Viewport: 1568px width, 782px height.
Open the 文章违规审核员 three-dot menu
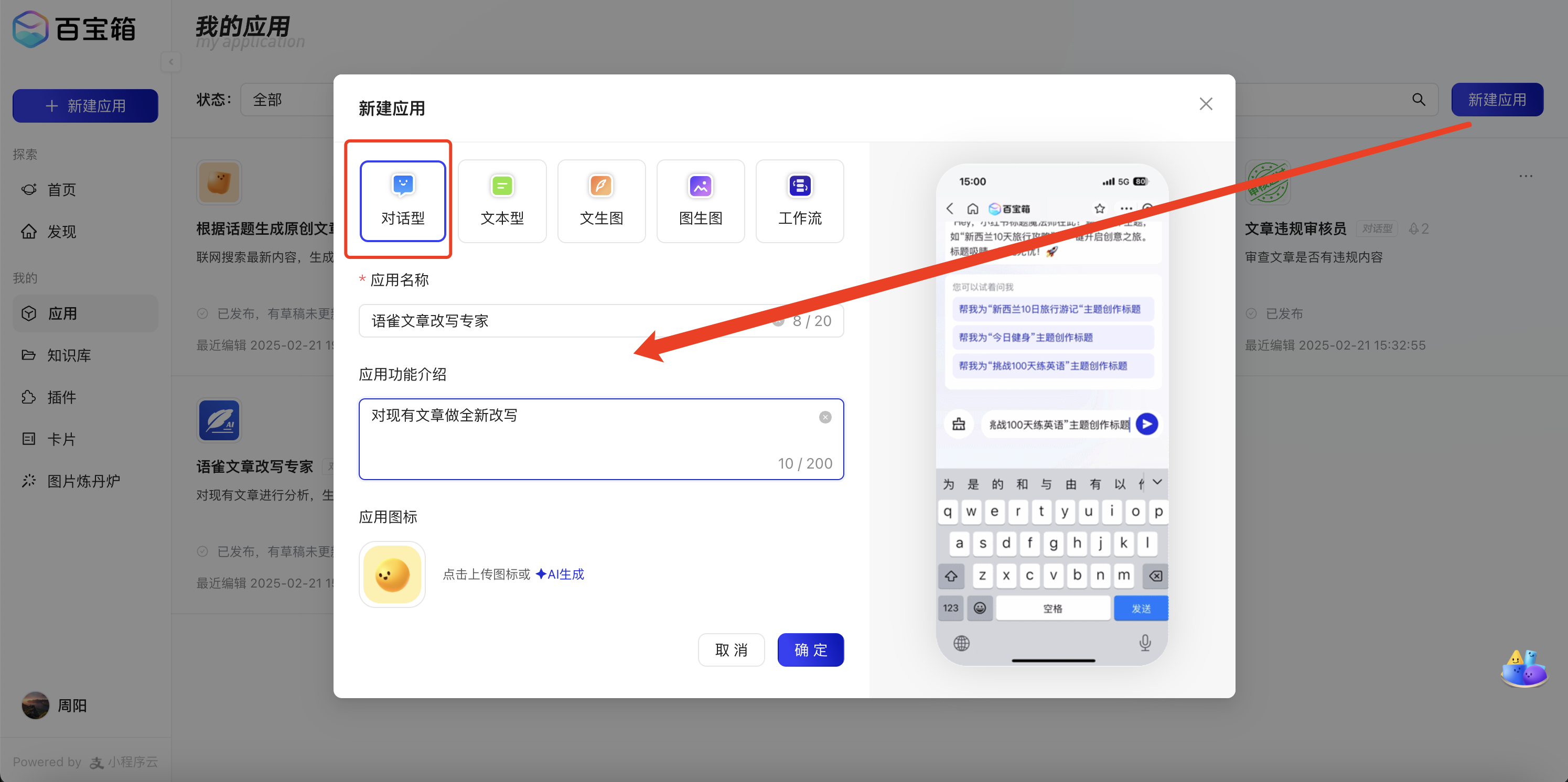(1526, 177)
